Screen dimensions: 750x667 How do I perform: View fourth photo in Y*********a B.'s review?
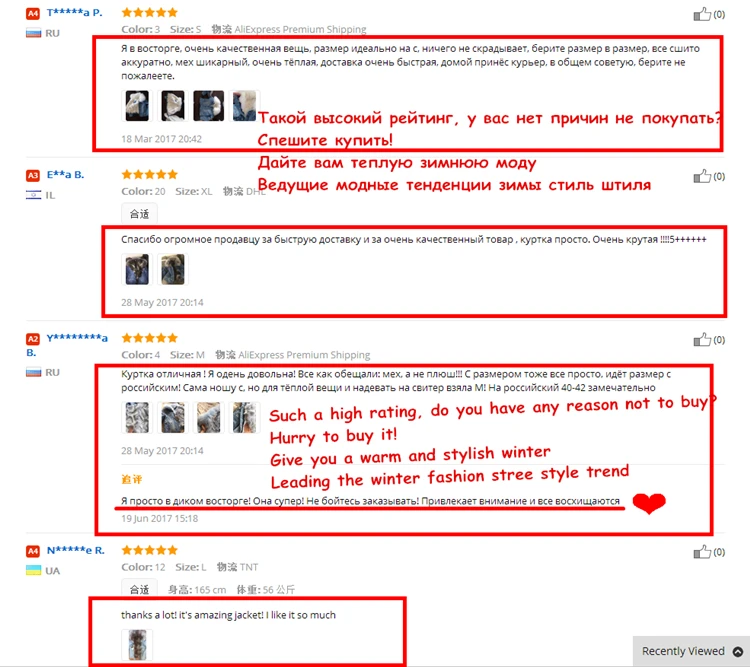click(244, 417)
